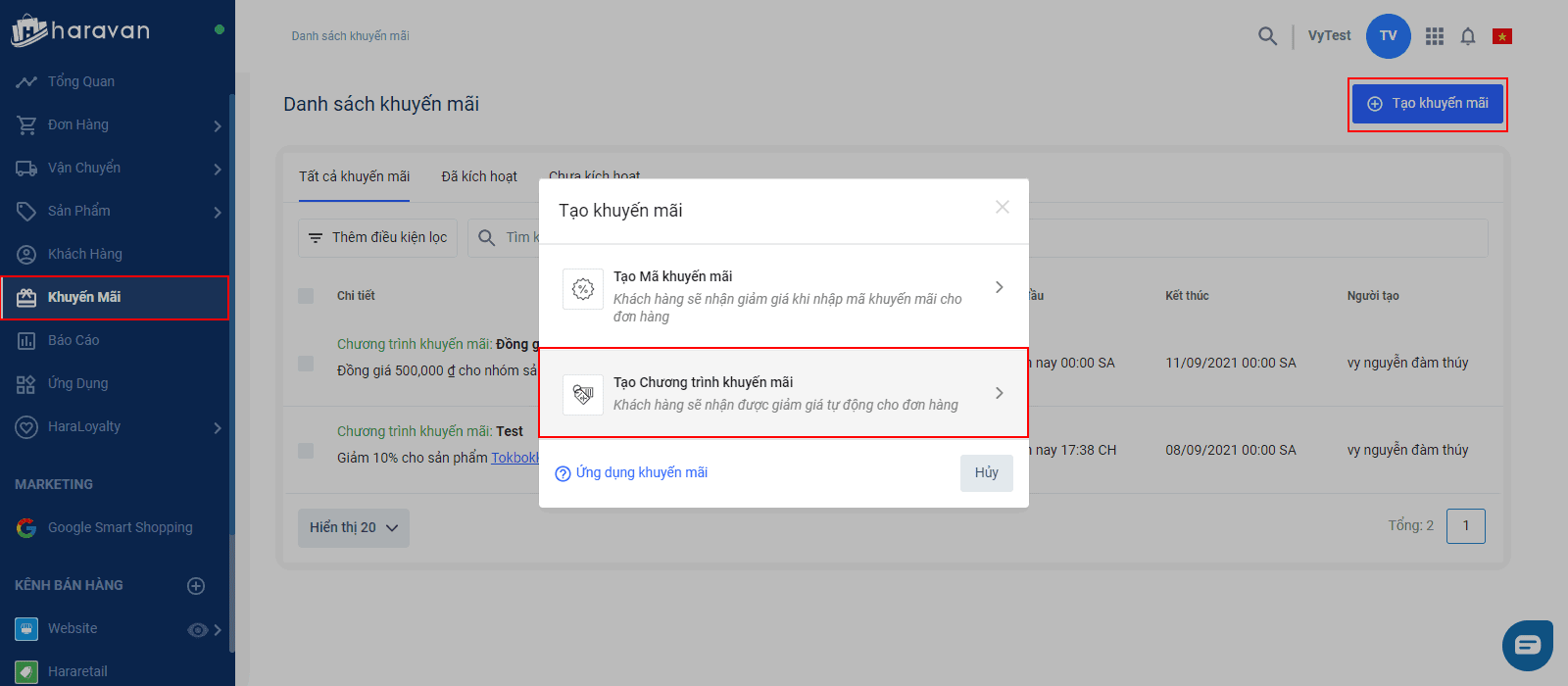
Task: Click the sidebar vertical scrollbar
Action: pos(232,372)
